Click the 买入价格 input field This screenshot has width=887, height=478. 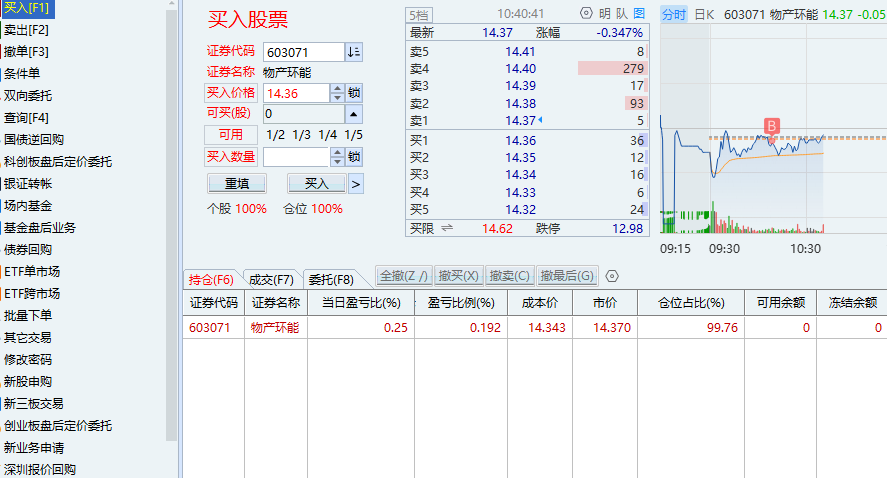[x=296, y=93]
